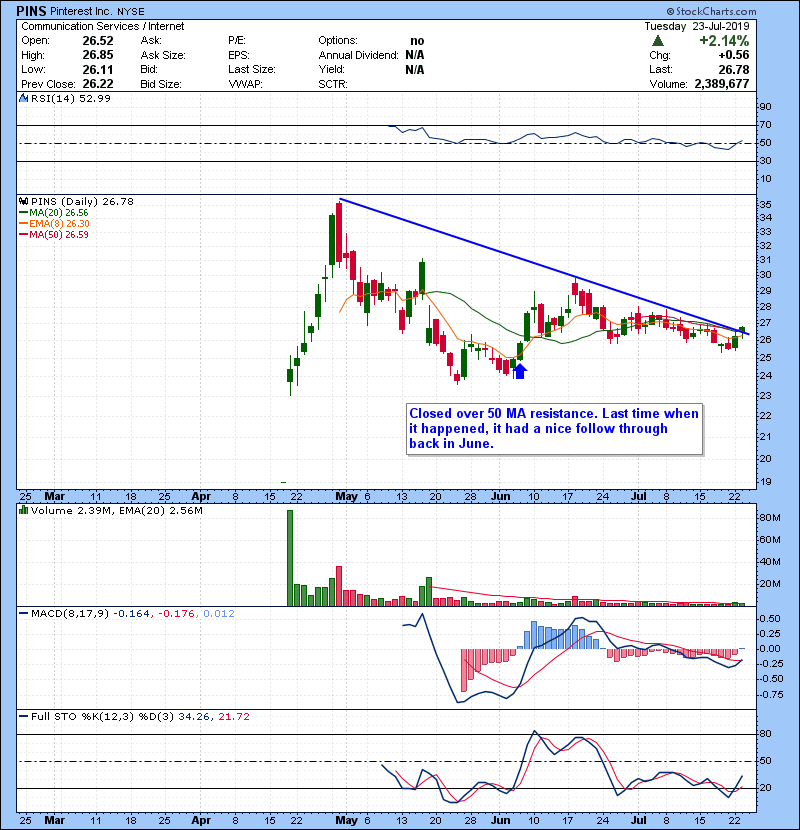800x830 pixels.
Task: Click the 'RSI(14) 52.99' panel label
Action: [x=71, y=98]
